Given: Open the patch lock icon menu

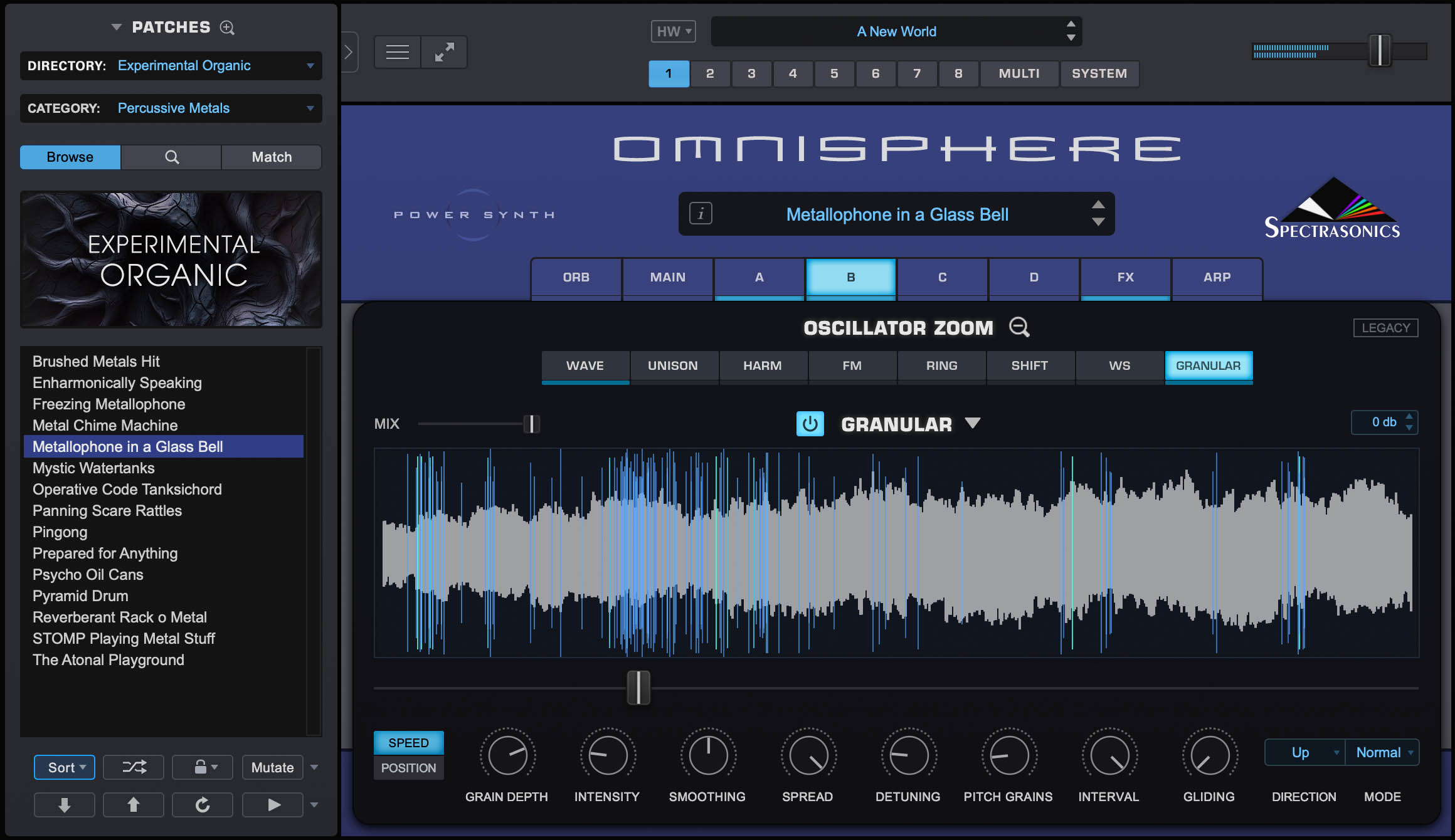Looking at the screenshot, I should click(202, 767).
